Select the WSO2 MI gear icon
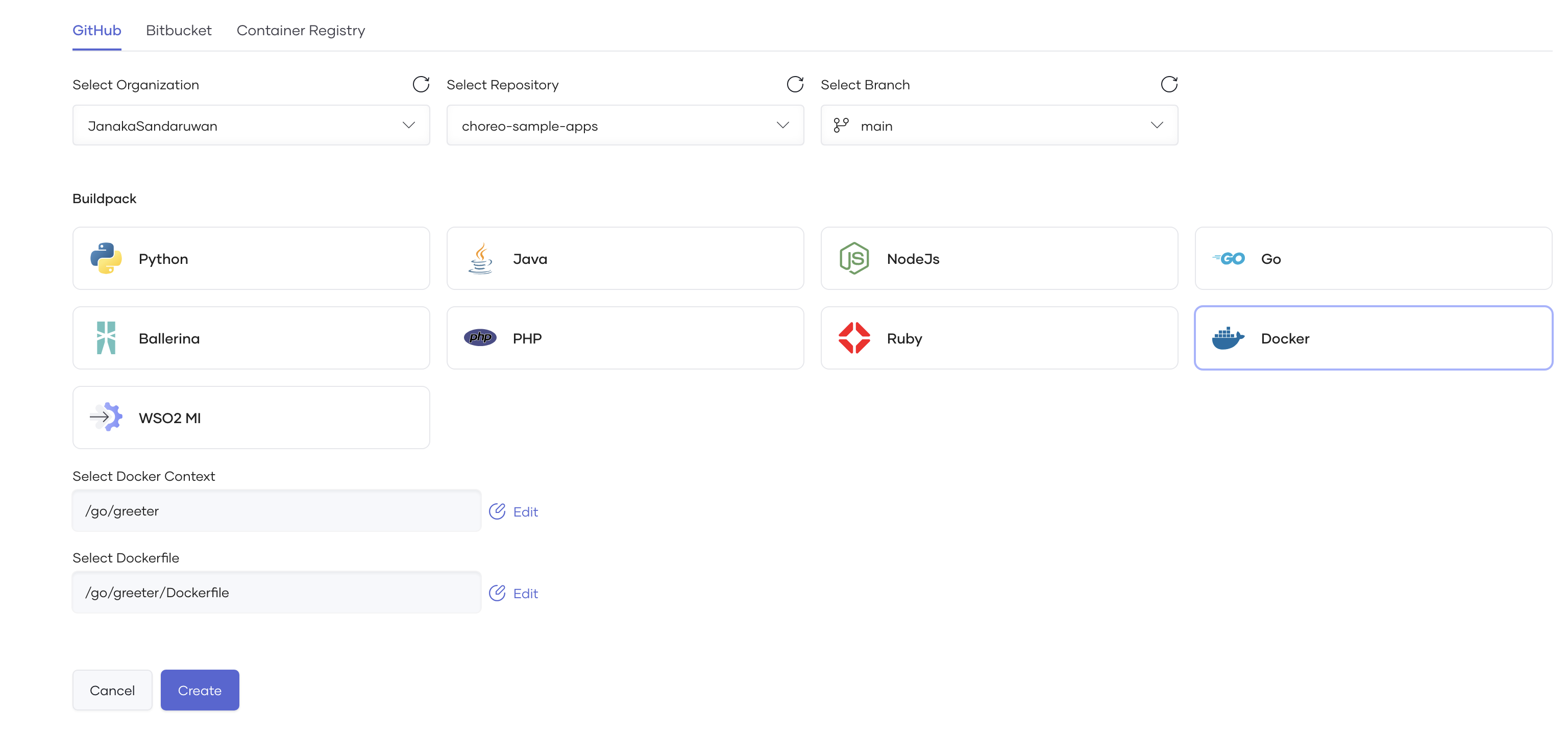The width and height of the screenshot is (1568, 736). [x=106, y=417]
